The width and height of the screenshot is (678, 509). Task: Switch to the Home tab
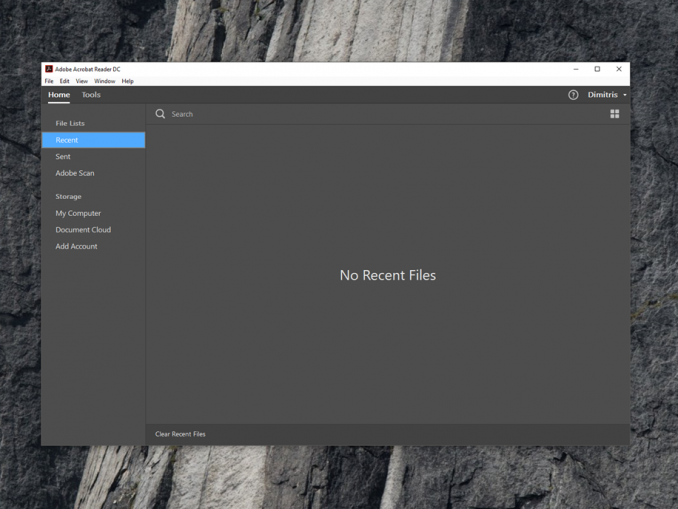point(59,95)
